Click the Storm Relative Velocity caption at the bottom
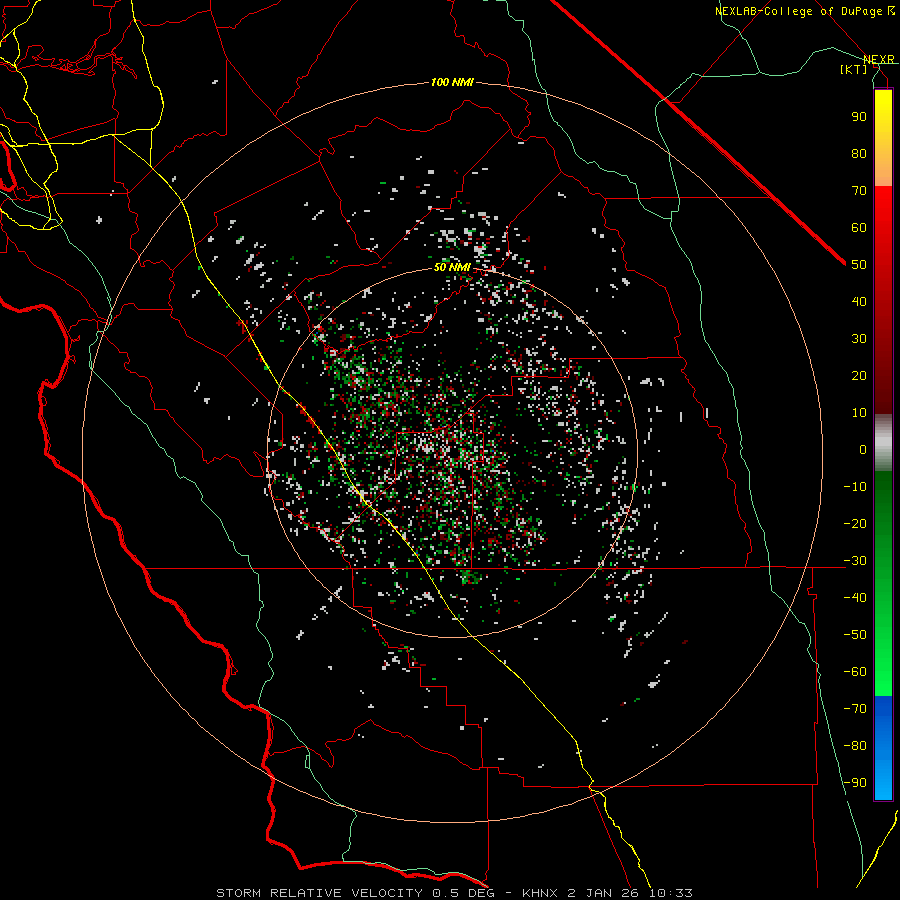The image size is (900, 900). point(454,893)
